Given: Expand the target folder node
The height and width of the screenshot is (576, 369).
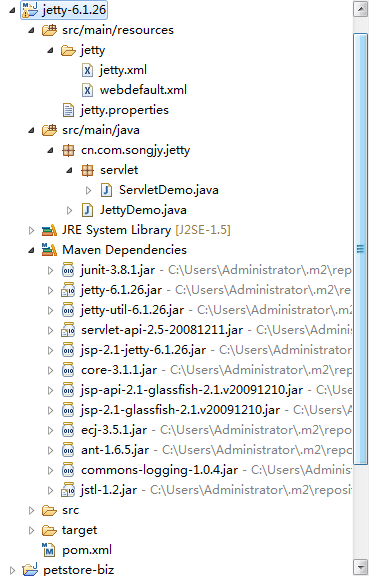Looking at the screenshot, I should (31, 530).
